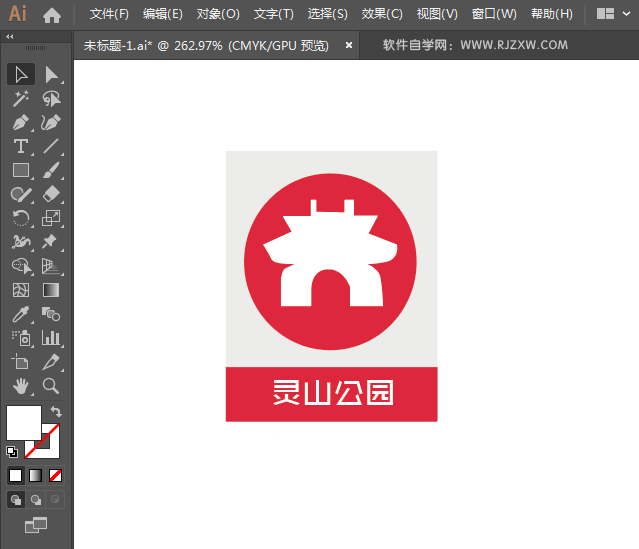Set paint to None button
Image resolution: width=639 pixels, height=549 pixels.
[55, 475]
